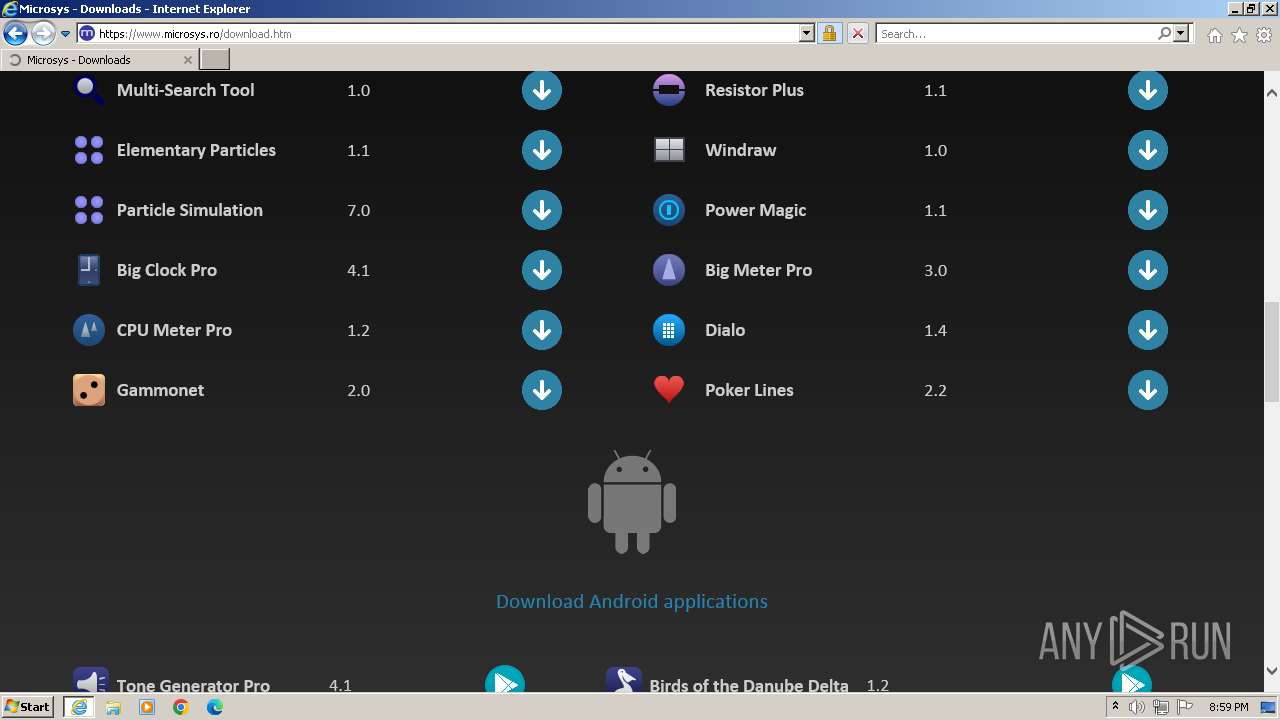Download Big Meter Pro via its arrow button
The image size is (1280, 720).
pos(1147,270)
